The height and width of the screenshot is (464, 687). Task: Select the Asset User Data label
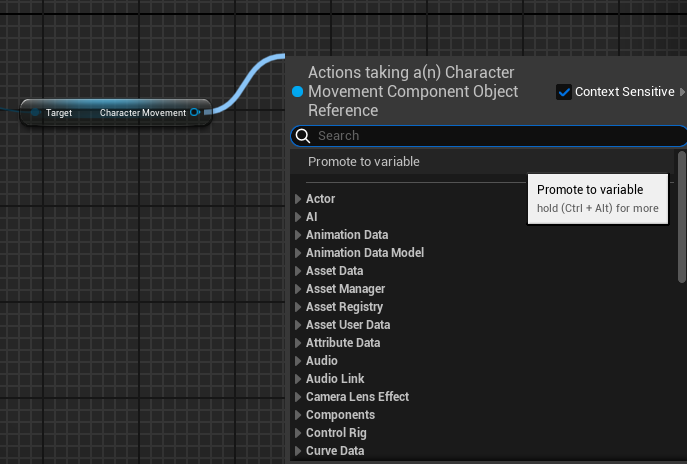click(348, 325)
